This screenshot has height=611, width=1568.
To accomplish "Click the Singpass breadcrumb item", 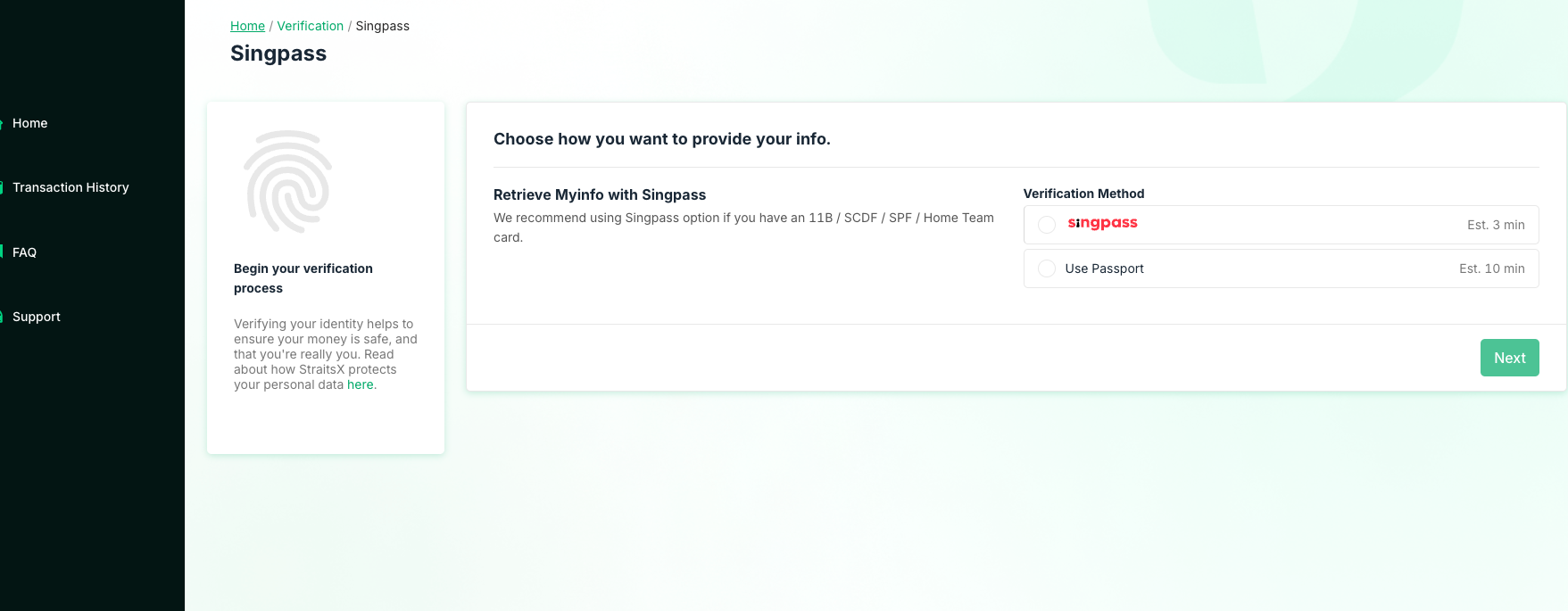I will (382, 26).
